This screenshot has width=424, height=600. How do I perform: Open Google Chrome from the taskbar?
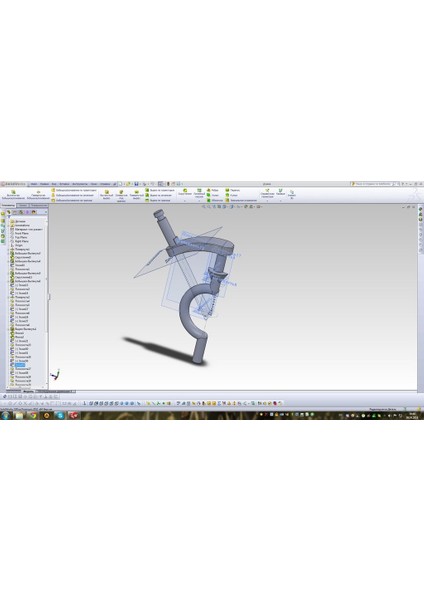pos(33,415)
